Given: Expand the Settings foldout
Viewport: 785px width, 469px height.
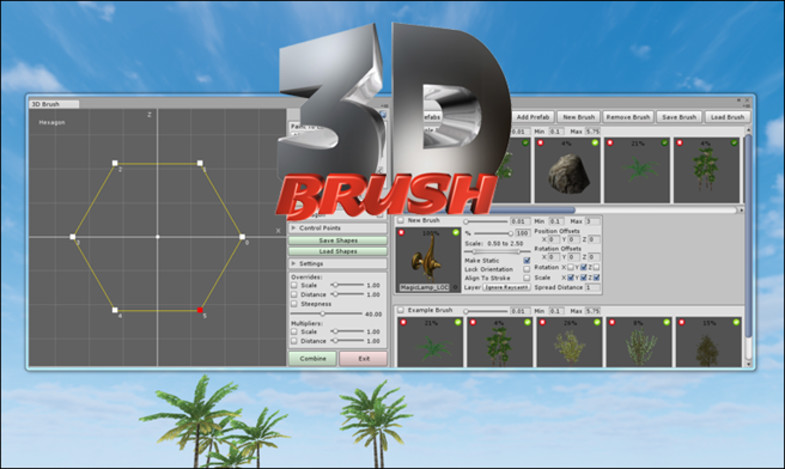Looking at the screenshot, I should (293, 264).
